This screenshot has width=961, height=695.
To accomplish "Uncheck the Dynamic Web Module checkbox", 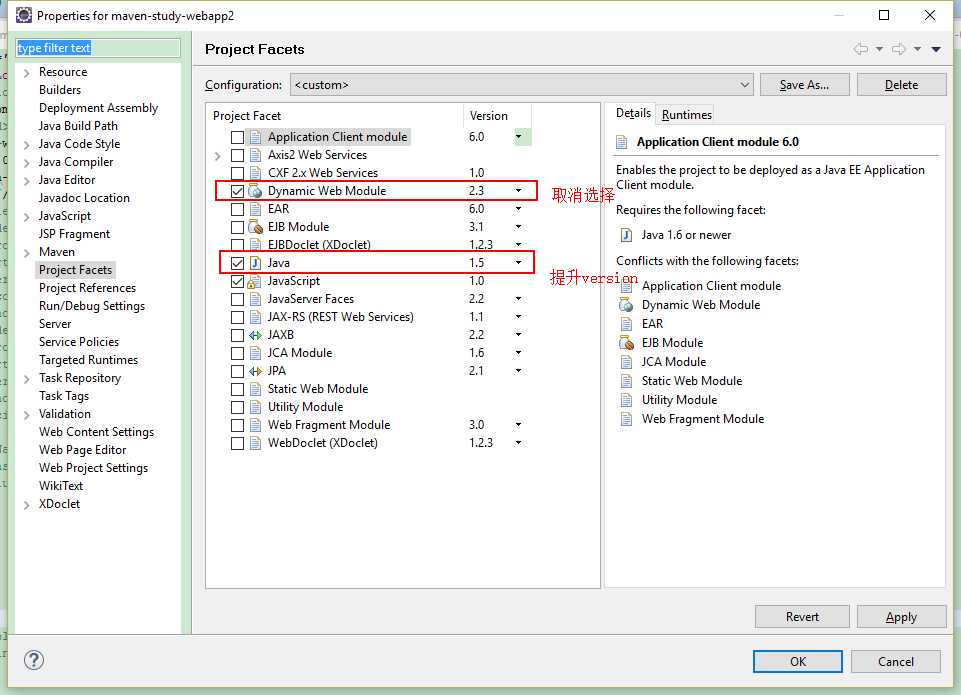I will point(237,191).
